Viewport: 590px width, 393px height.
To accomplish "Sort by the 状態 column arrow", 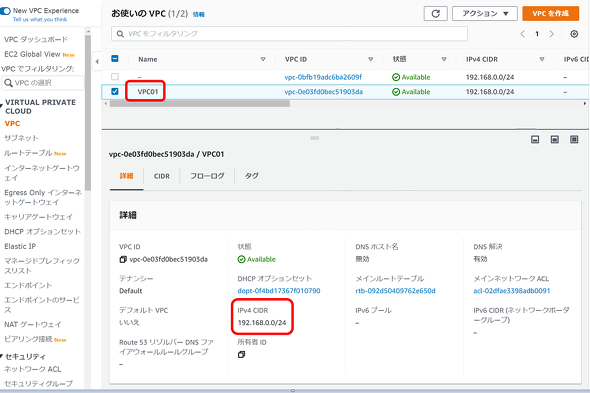I will click(444, 59).
